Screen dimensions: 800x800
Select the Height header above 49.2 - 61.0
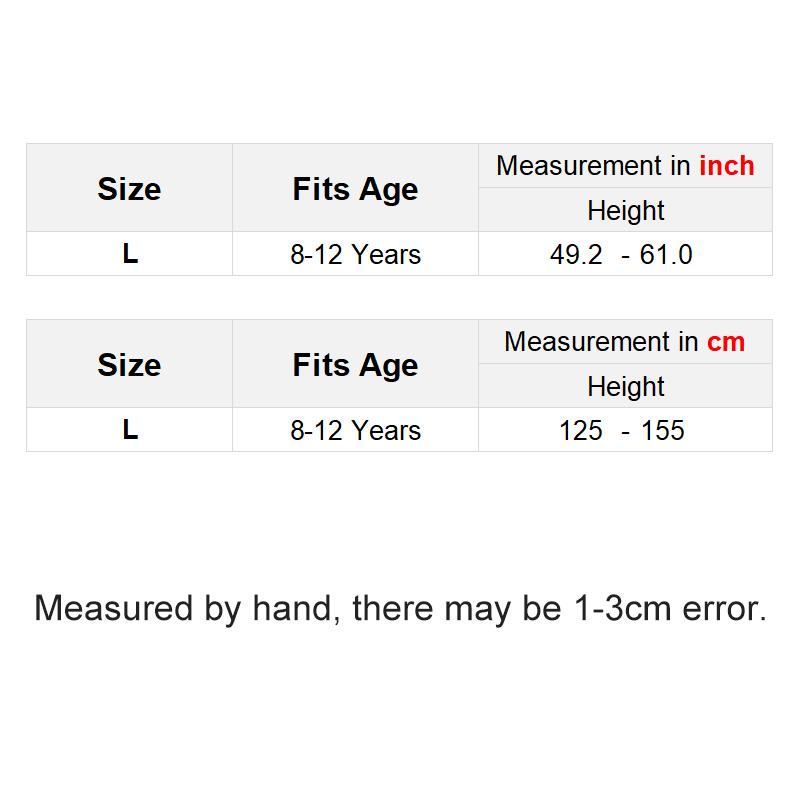point(625,211)
